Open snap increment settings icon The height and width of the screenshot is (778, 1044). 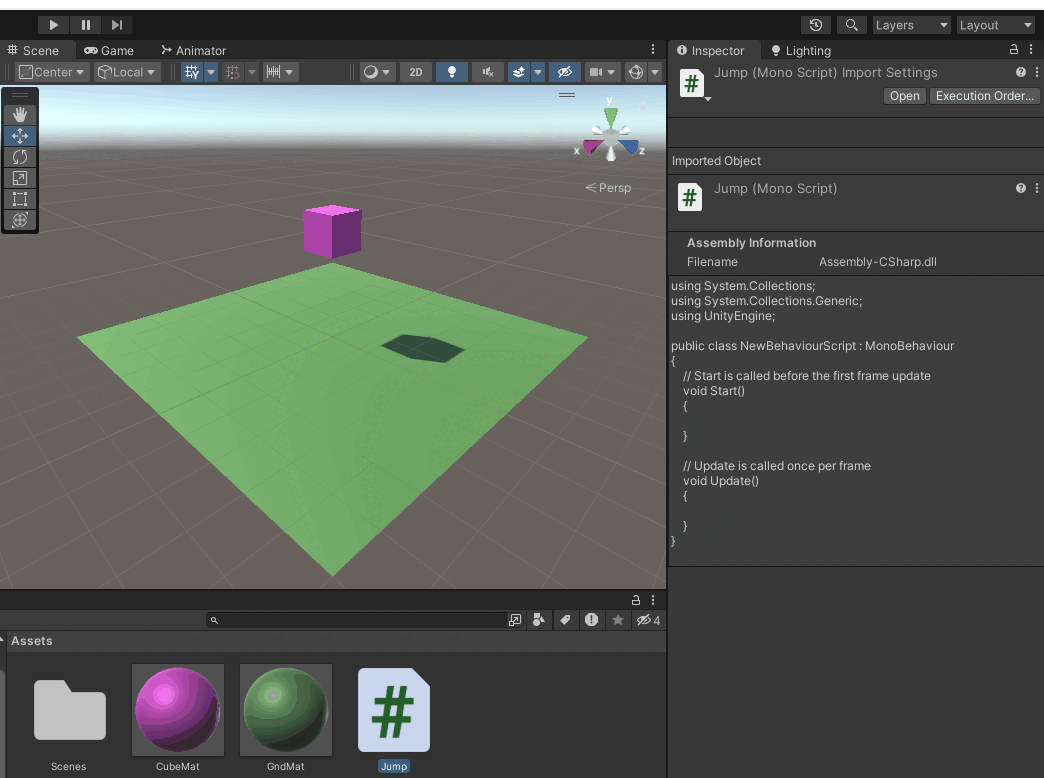click(273, 72)
